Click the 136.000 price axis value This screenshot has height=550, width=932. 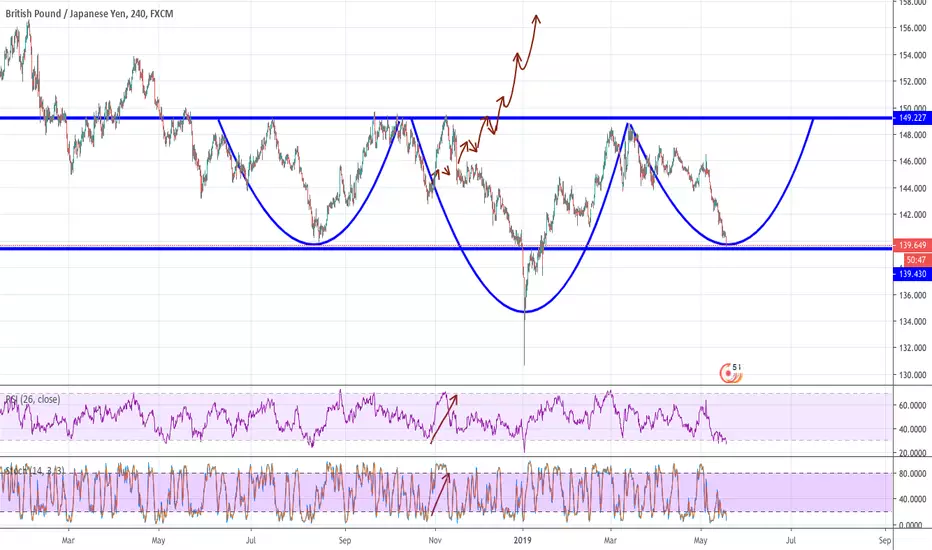(x=912, y=295)
